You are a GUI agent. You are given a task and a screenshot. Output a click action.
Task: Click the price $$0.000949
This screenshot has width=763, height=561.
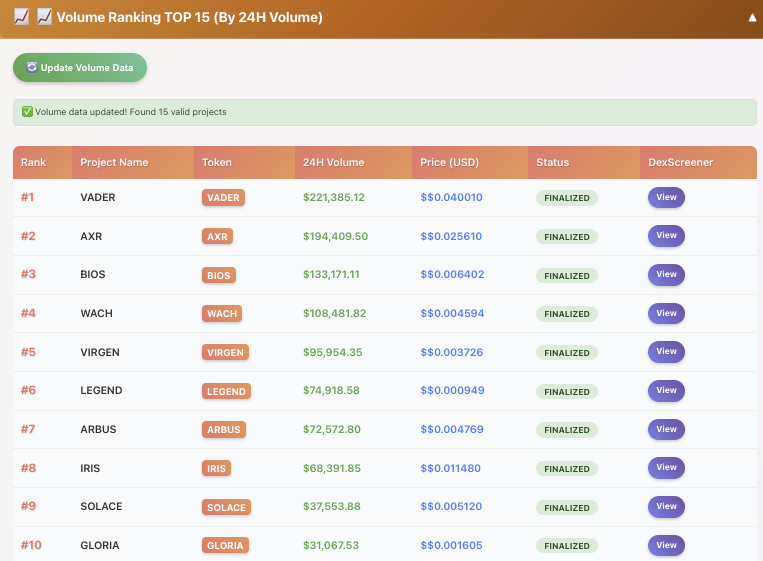point(453,390)
